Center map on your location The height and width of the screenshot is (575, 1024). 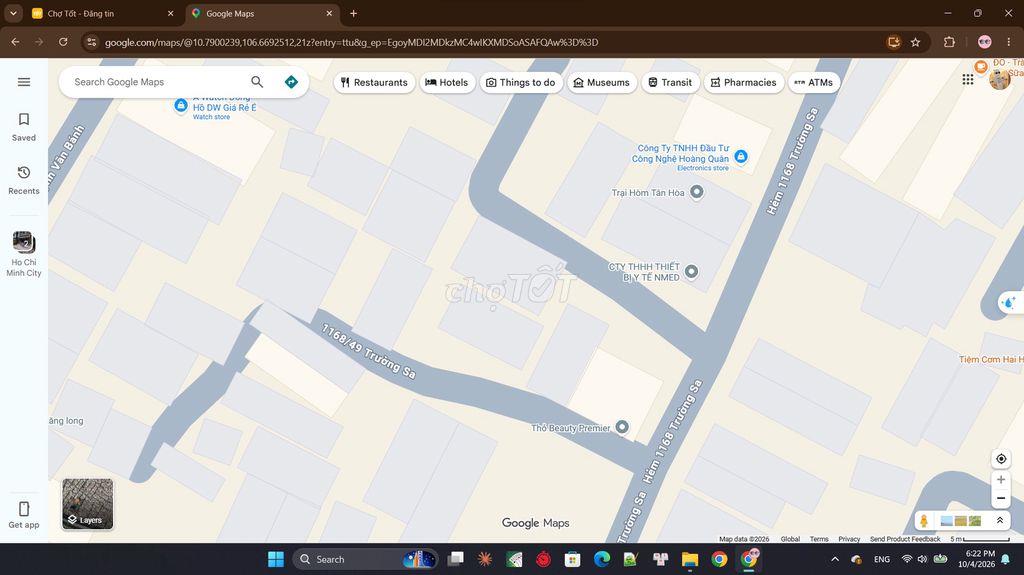click(1001, 459)
